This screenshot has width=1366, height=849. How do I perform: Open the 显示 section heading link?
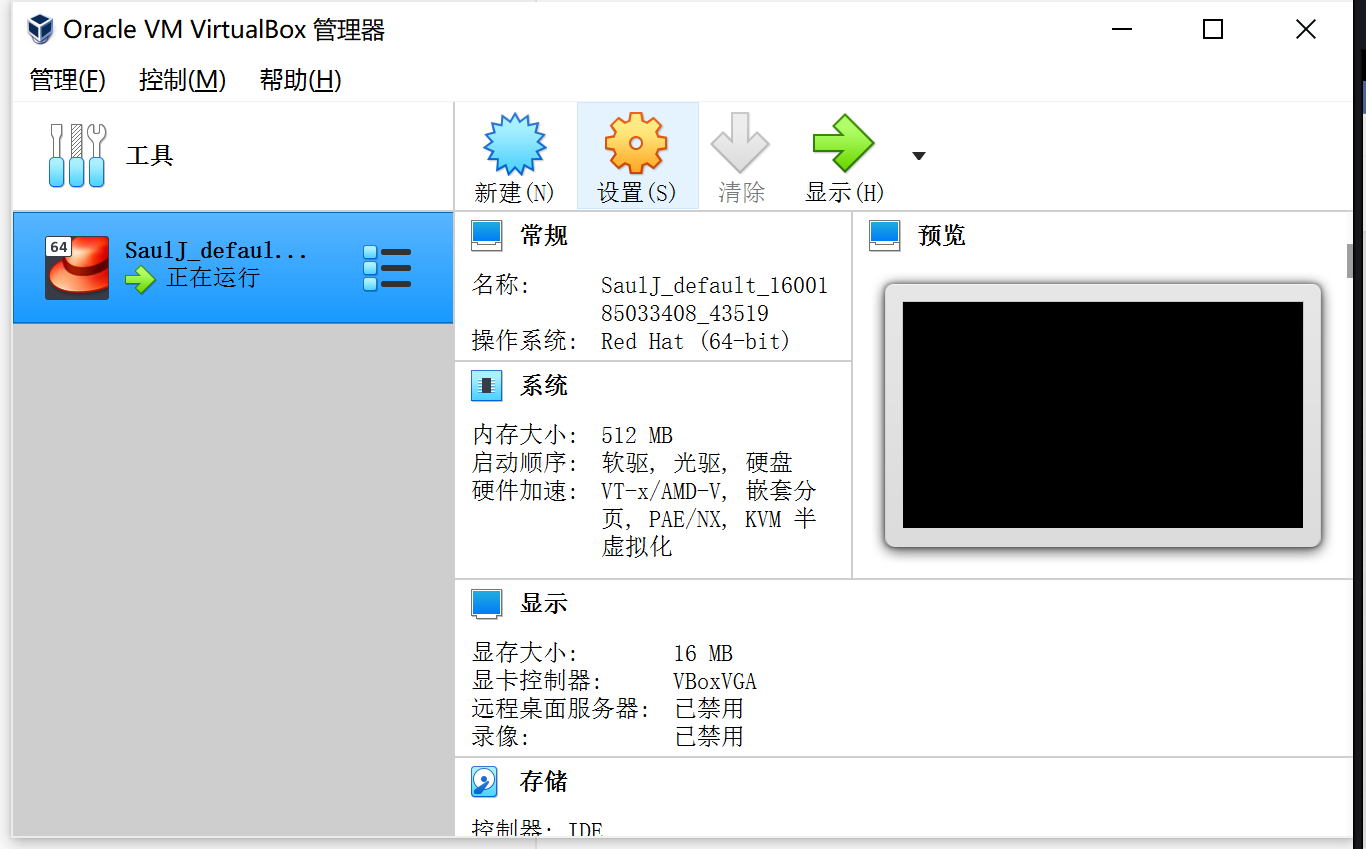[x=544, y=604]
